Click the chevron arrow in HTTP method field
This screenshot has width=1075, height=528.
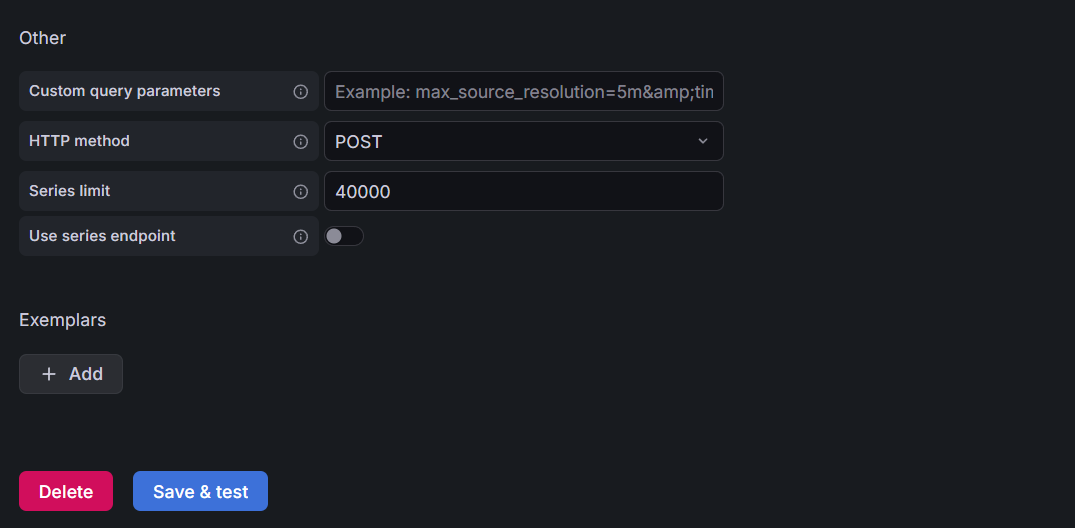point(702,141)
